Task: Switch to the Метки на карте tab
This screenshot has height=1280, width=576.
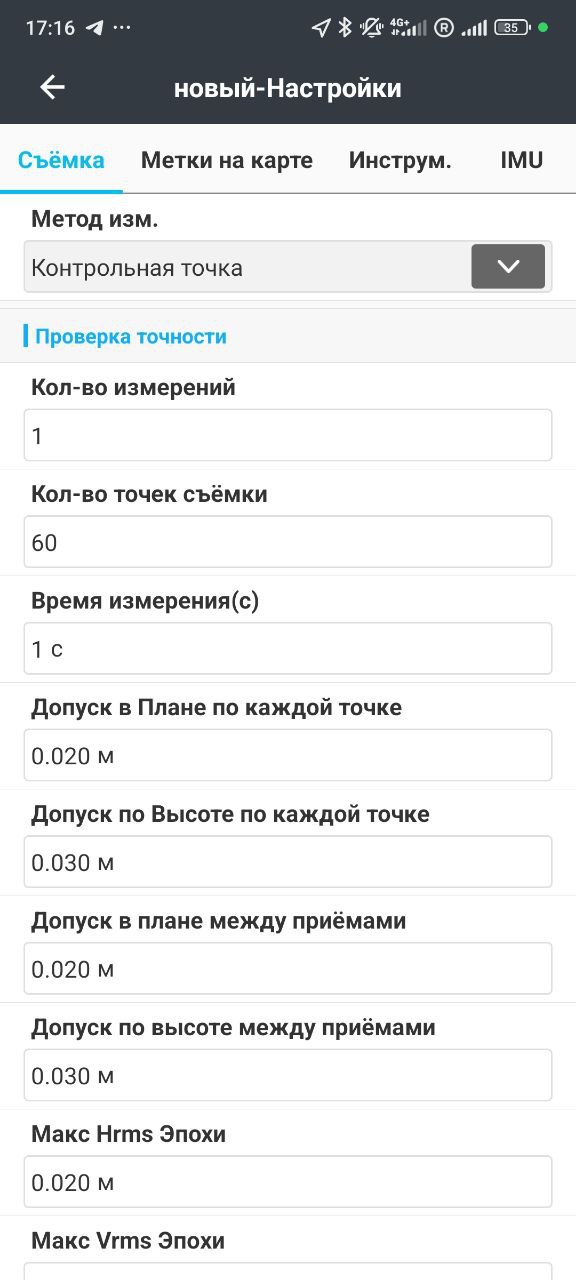Action: tap(227, 160)
